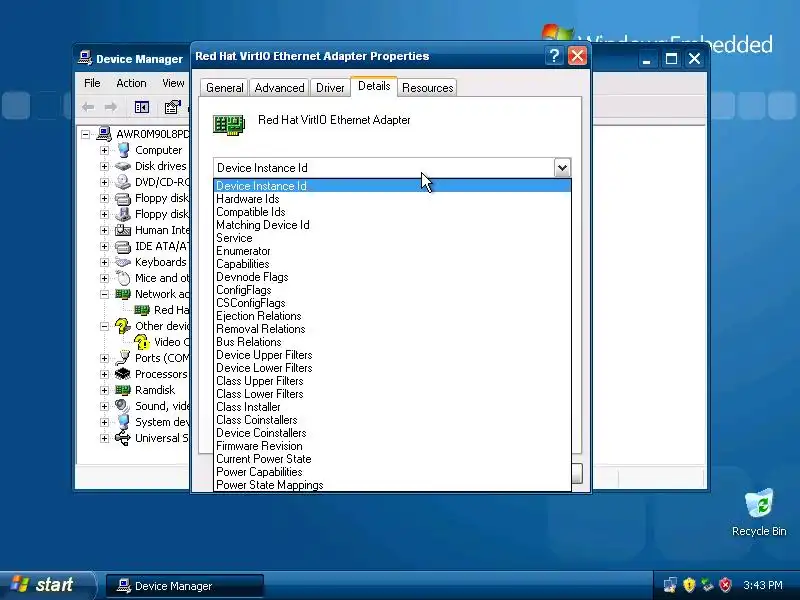Select the Processors icon in tree
Viewport: 800px width, 600px height.
123,374
